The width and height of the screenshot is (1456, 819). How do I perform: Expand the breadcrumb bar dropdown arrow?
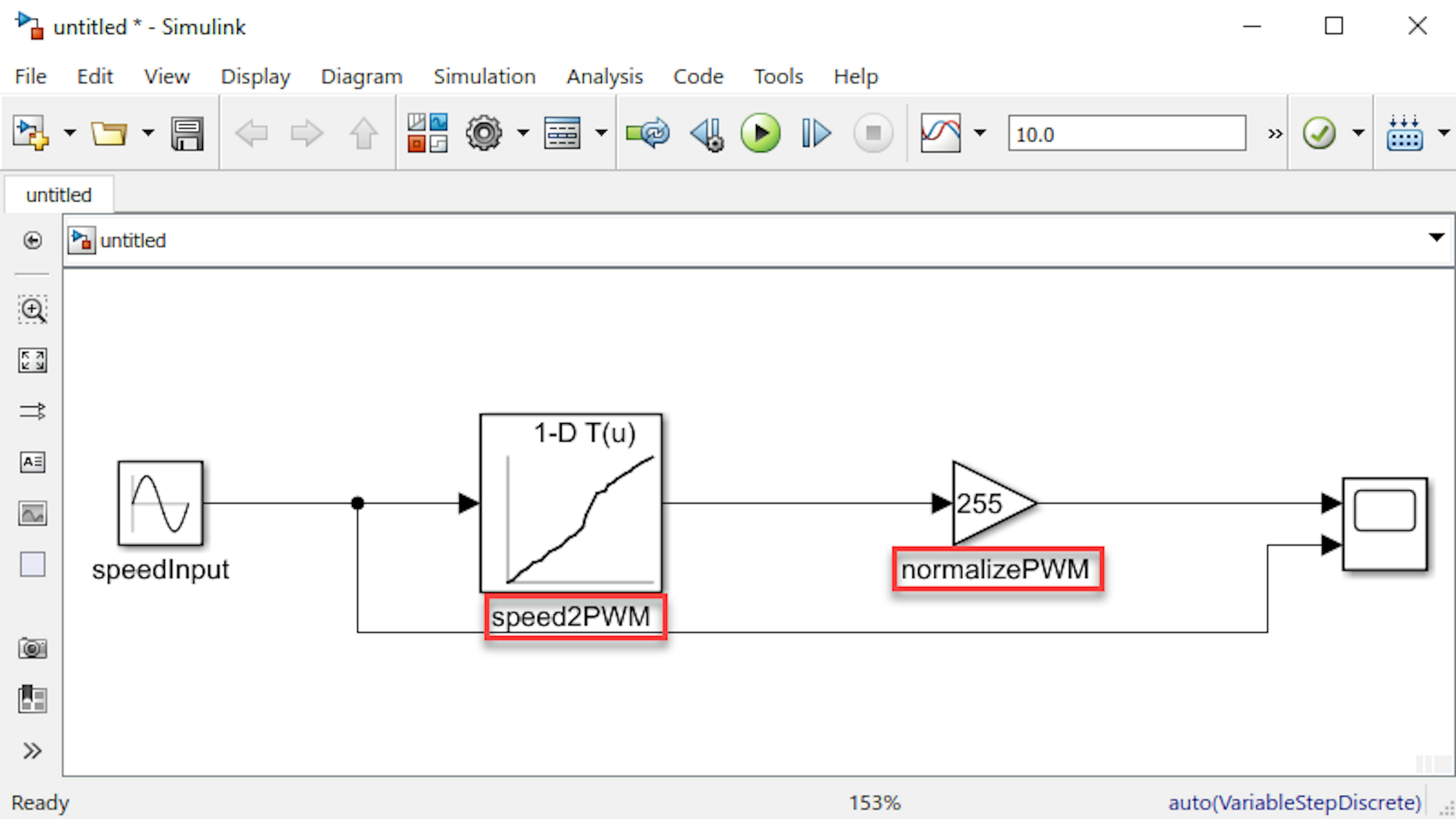[x=1436, y=237]
